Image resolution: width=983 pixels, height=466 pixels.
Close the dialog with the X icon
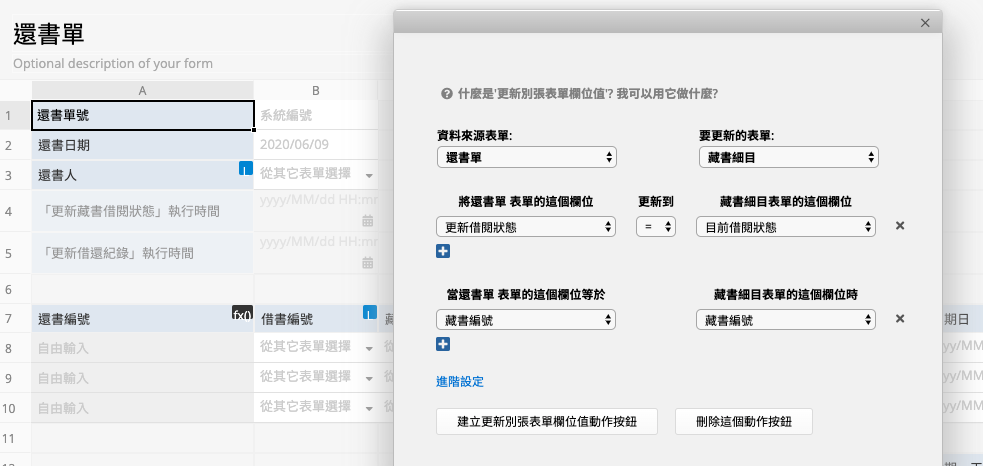[925, 22]
